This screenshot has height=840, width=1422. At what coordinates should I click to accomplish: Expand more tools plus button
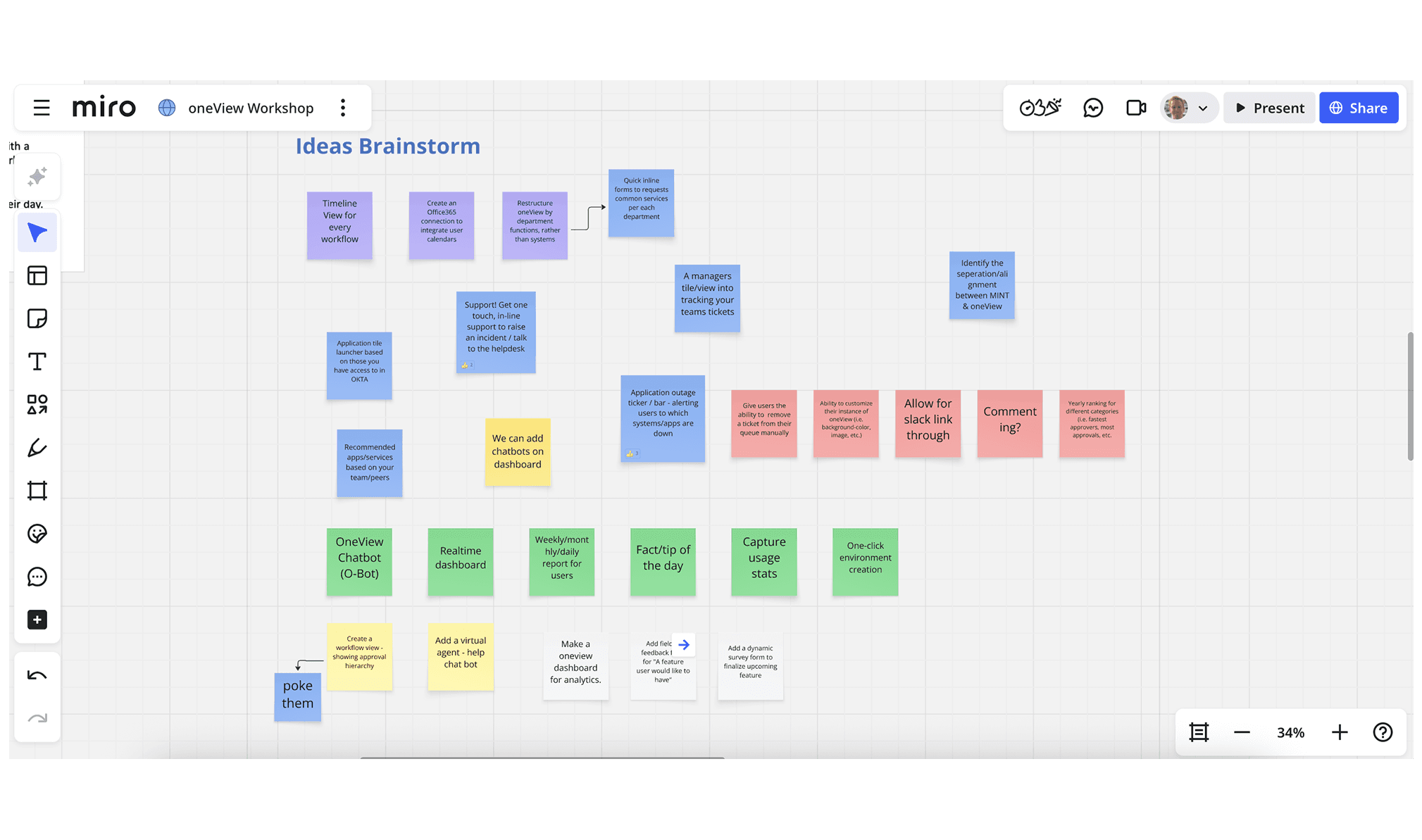click(37, 620)
